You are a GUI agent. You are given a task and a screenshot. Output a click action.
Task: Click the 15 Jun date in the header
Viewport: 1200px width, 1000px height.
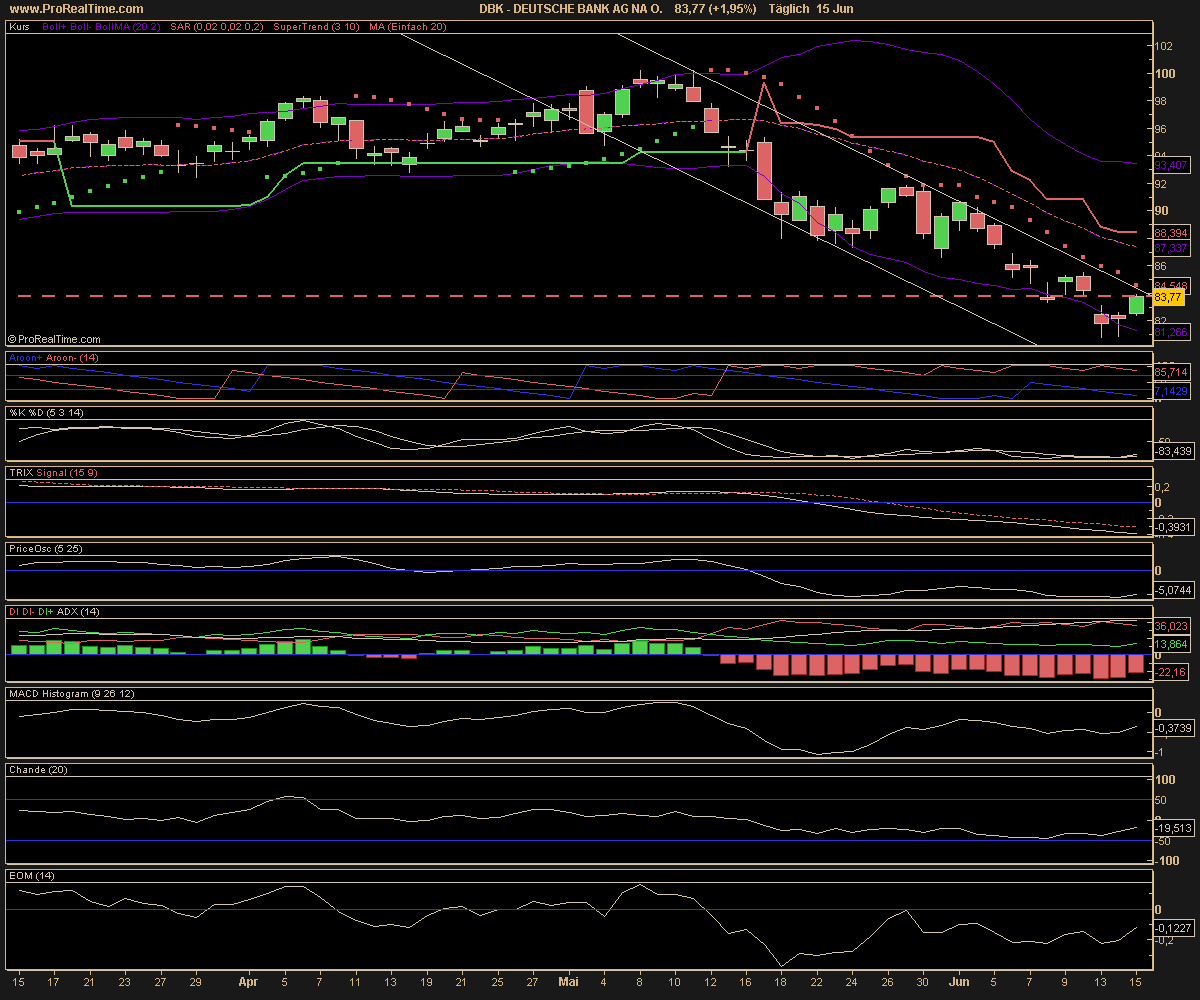tap(837, 8)
